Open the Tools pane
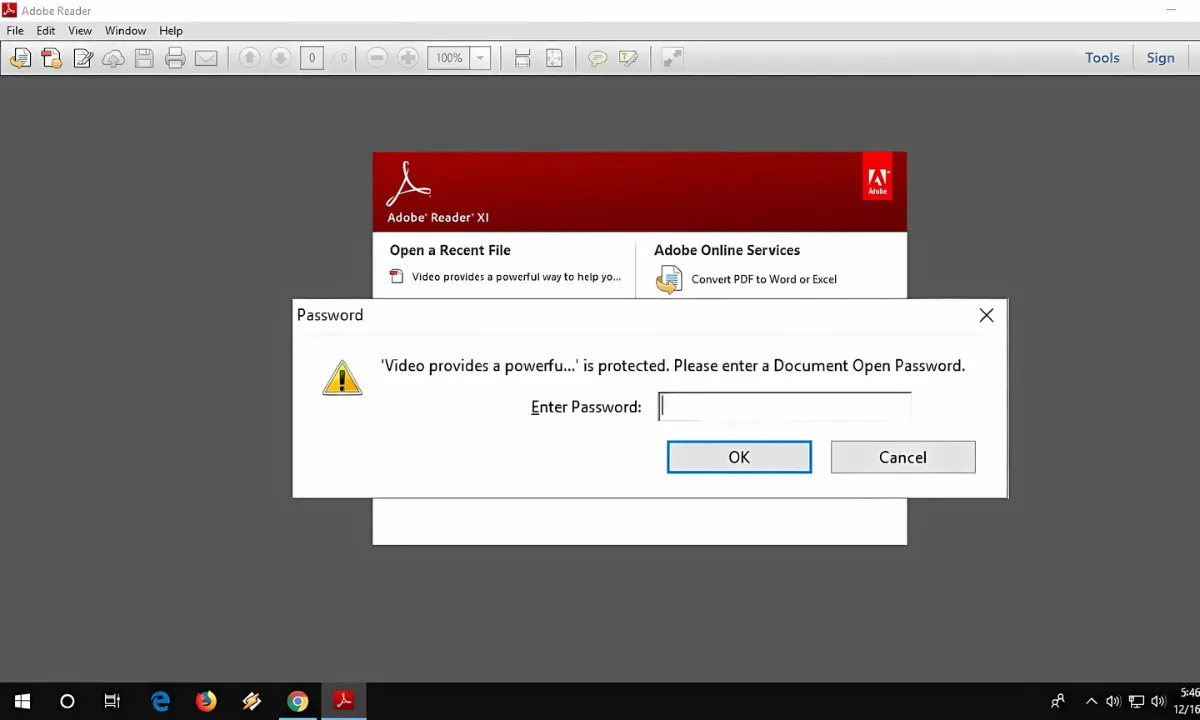 pos(1102,58)
